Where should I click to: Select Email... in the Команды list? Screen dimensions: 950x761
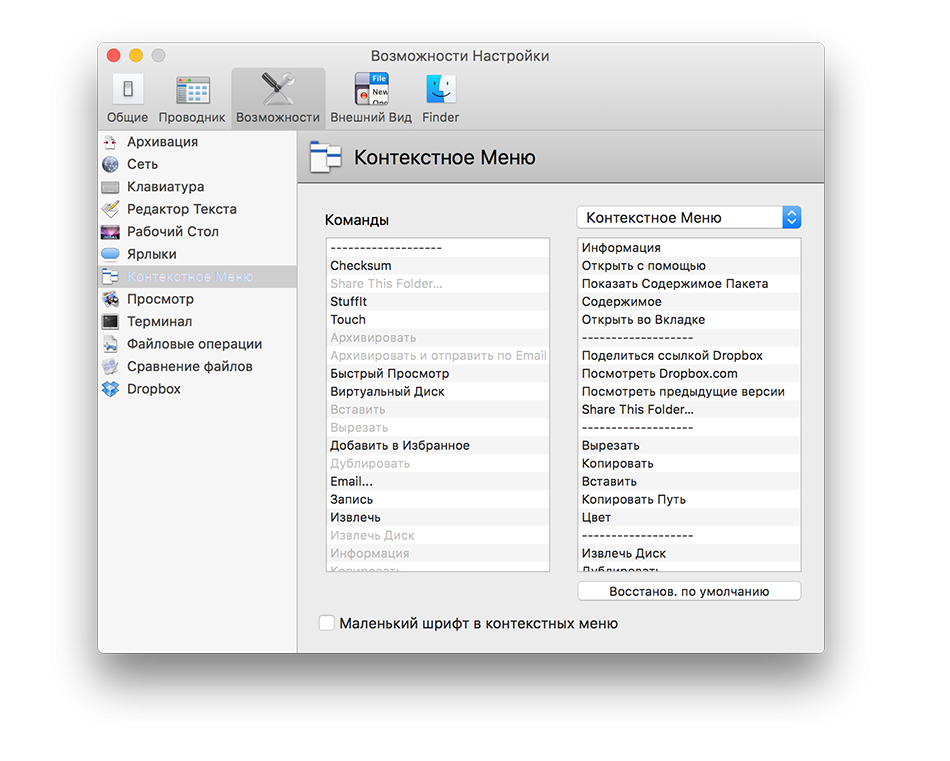click(x=437, y=481)
